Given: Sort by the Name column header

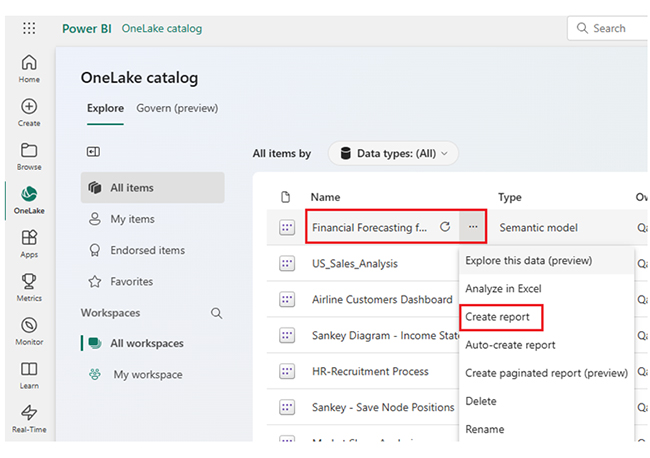Looking at the screenshot, I should click(325, 197).
